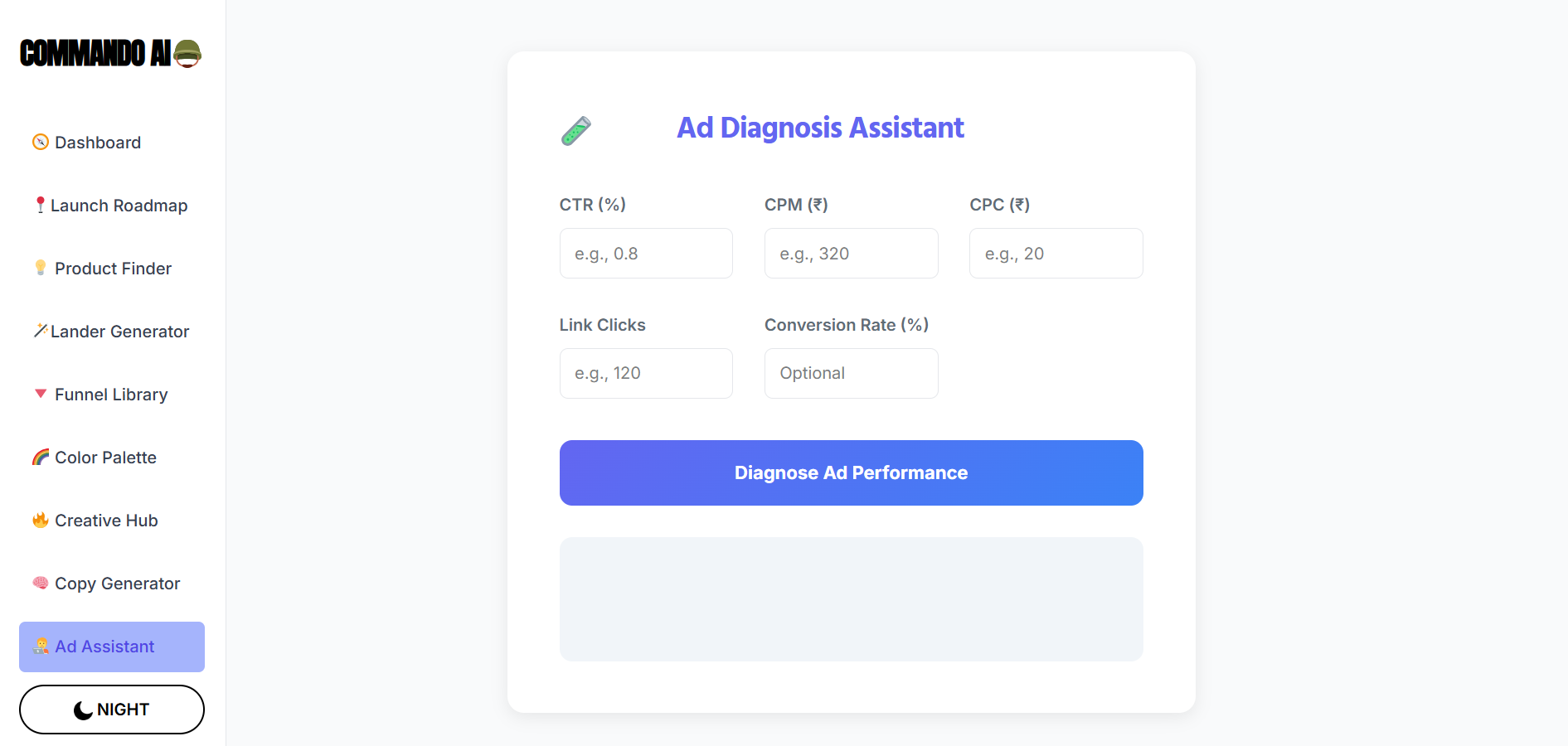Click the optional Conversion Rate field
The width and height of the screenshot is (1568, 746).
(x=851, y=373)
